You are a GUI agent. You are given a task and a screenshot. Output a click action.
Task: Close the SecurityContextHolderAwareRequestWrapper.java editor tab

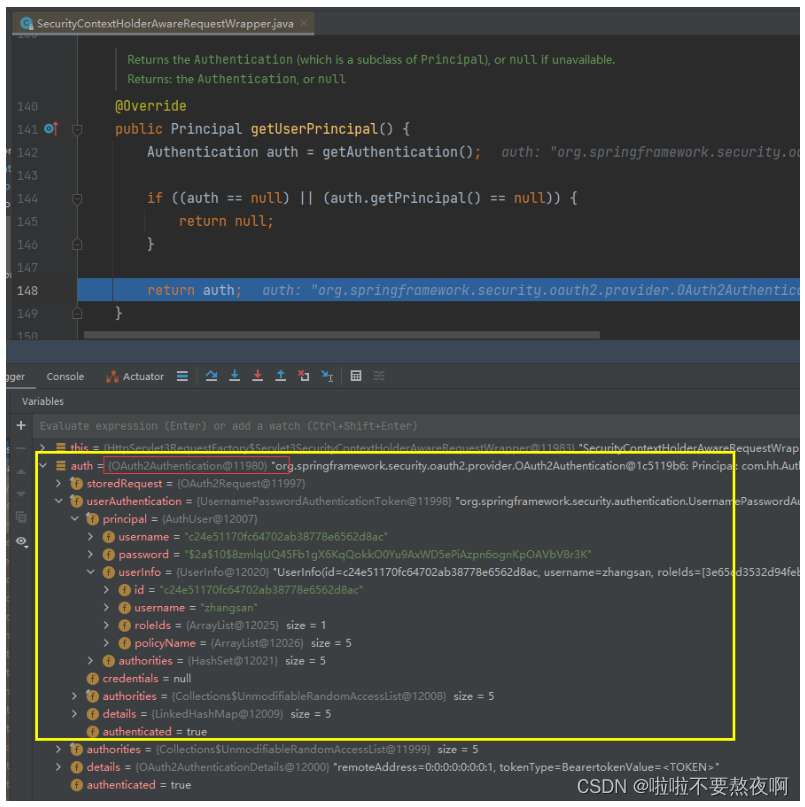coord(303,23)
